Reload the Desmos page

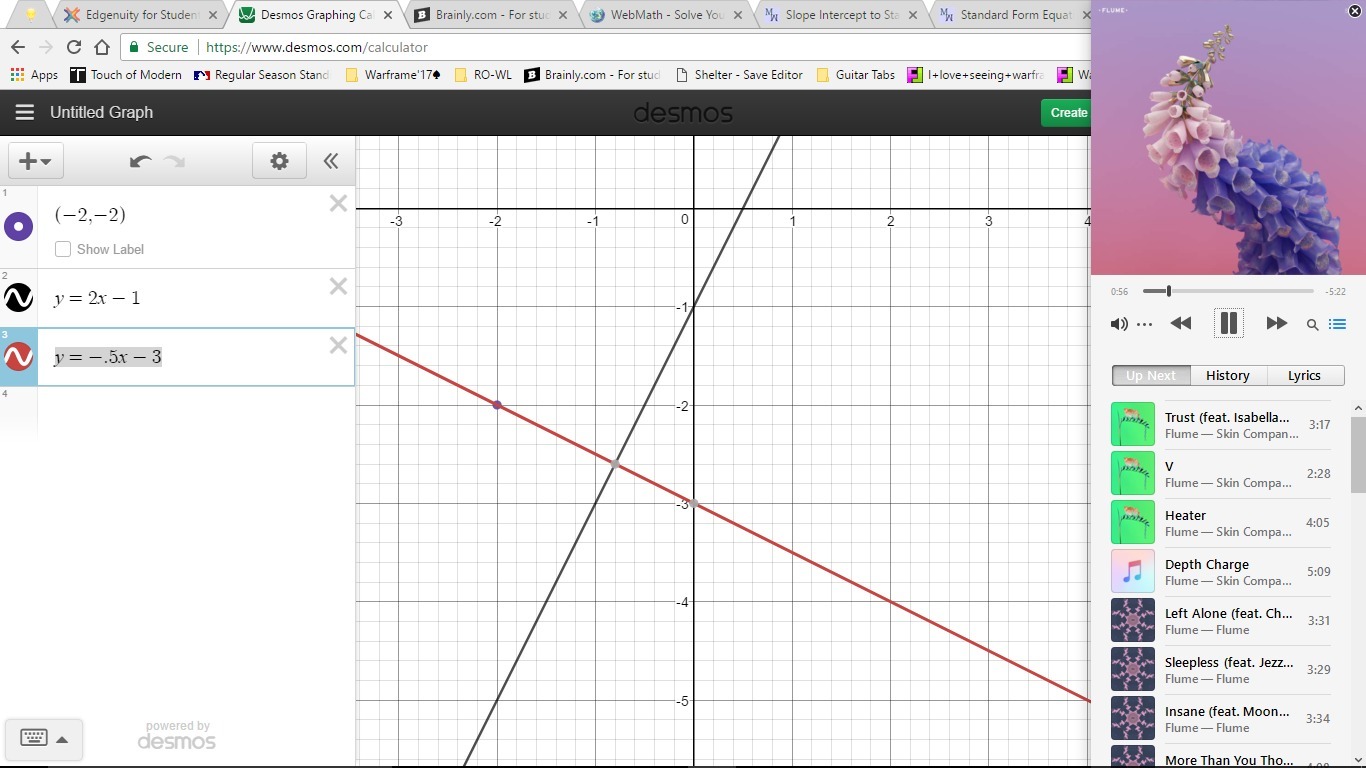[74, 47]
